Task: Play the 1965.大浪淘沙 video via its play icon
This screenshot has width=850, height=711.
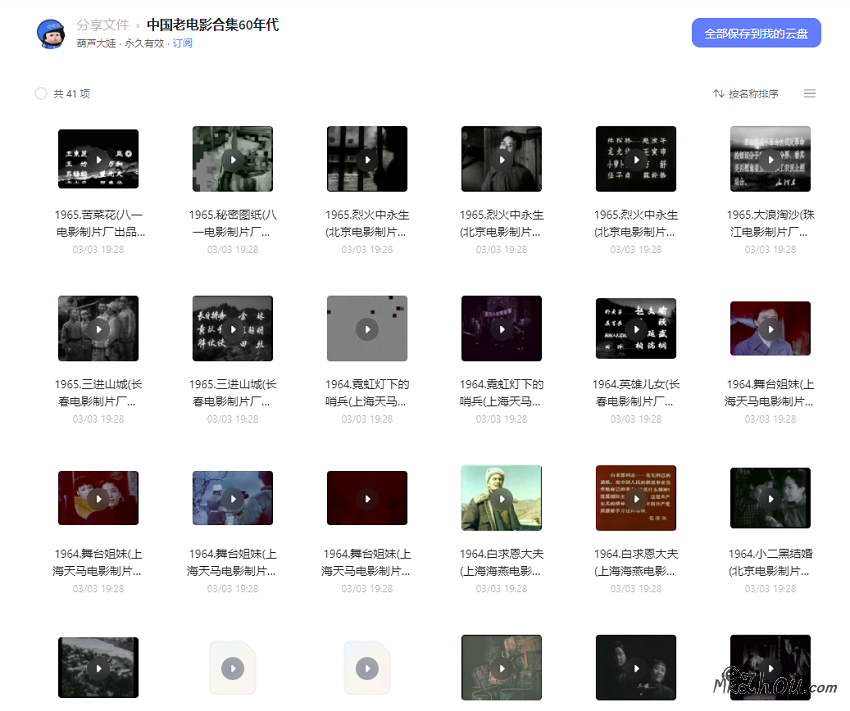Action: [770, 158]
